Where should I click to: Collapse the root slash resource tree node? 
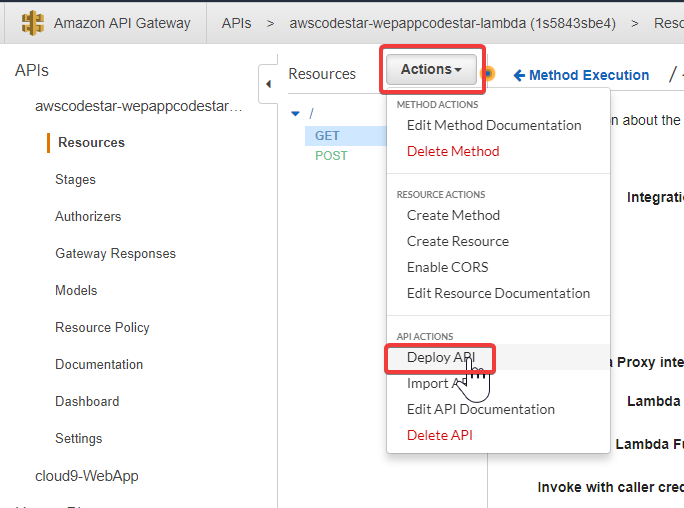[295, 114]
